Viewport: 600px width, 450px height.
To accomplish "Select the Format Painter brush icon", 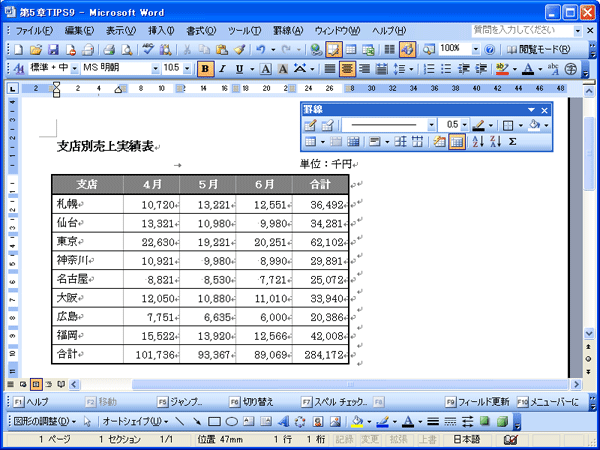I will tap(240, 50).
